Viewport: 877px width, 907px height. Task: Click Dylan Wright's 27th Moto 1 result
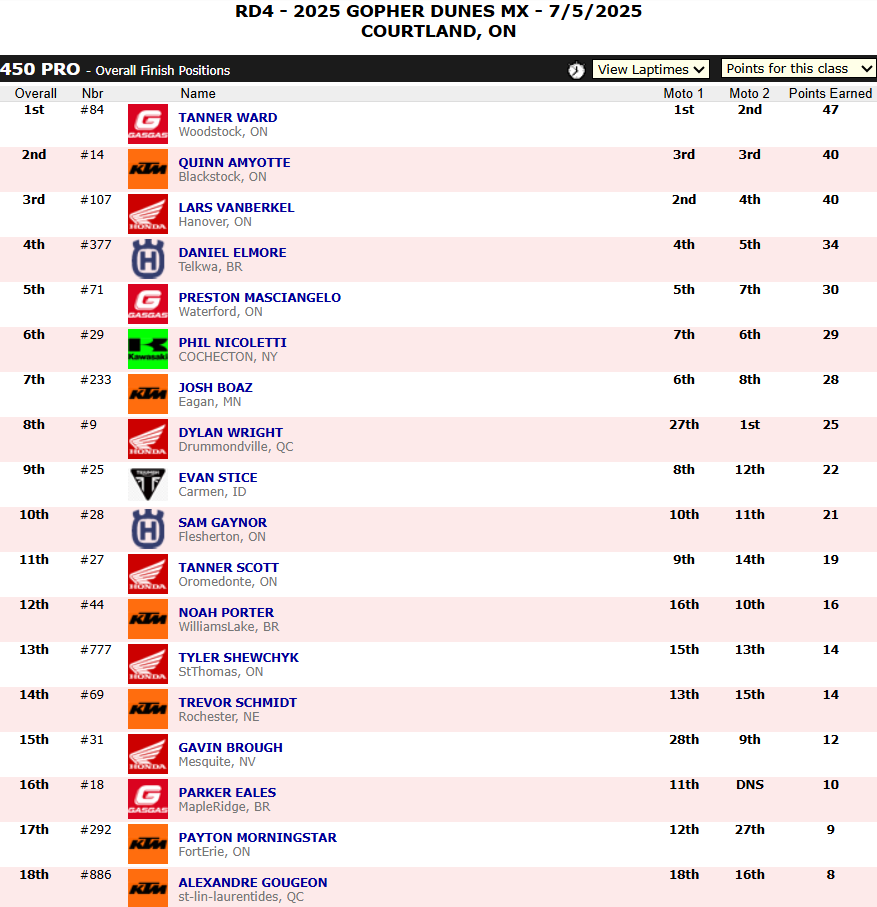tap(684, 425)
